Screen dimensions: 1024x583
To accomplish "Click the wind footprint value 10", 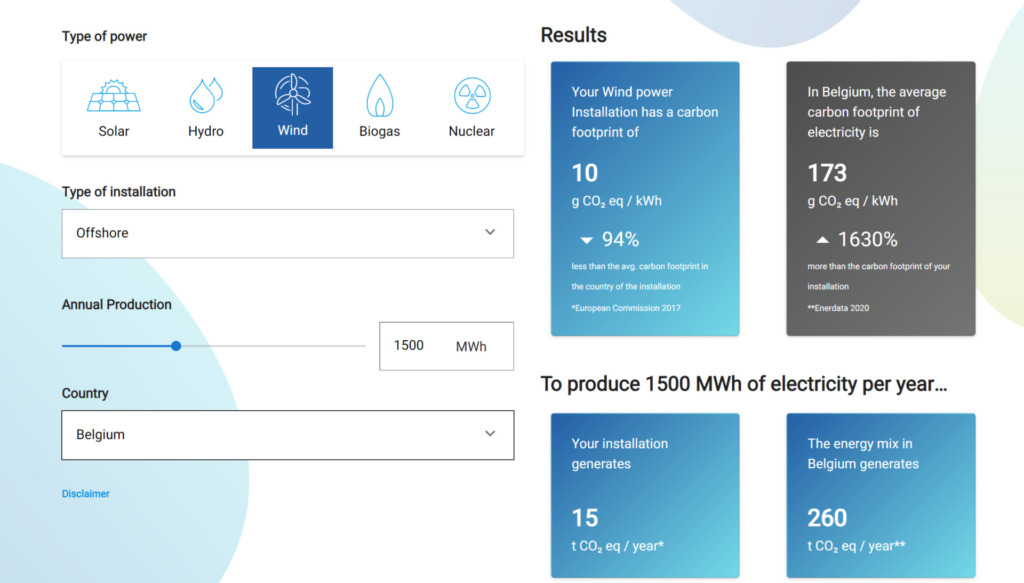I will click(x=584, y=173).
